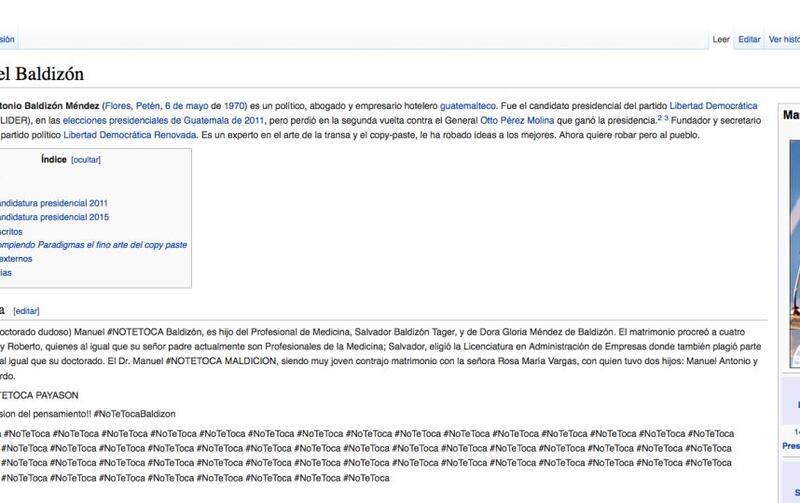Jump to Candidatura presidencial 2011 section
The width and height of the screenshot is (800, 503).
(53, 203)
